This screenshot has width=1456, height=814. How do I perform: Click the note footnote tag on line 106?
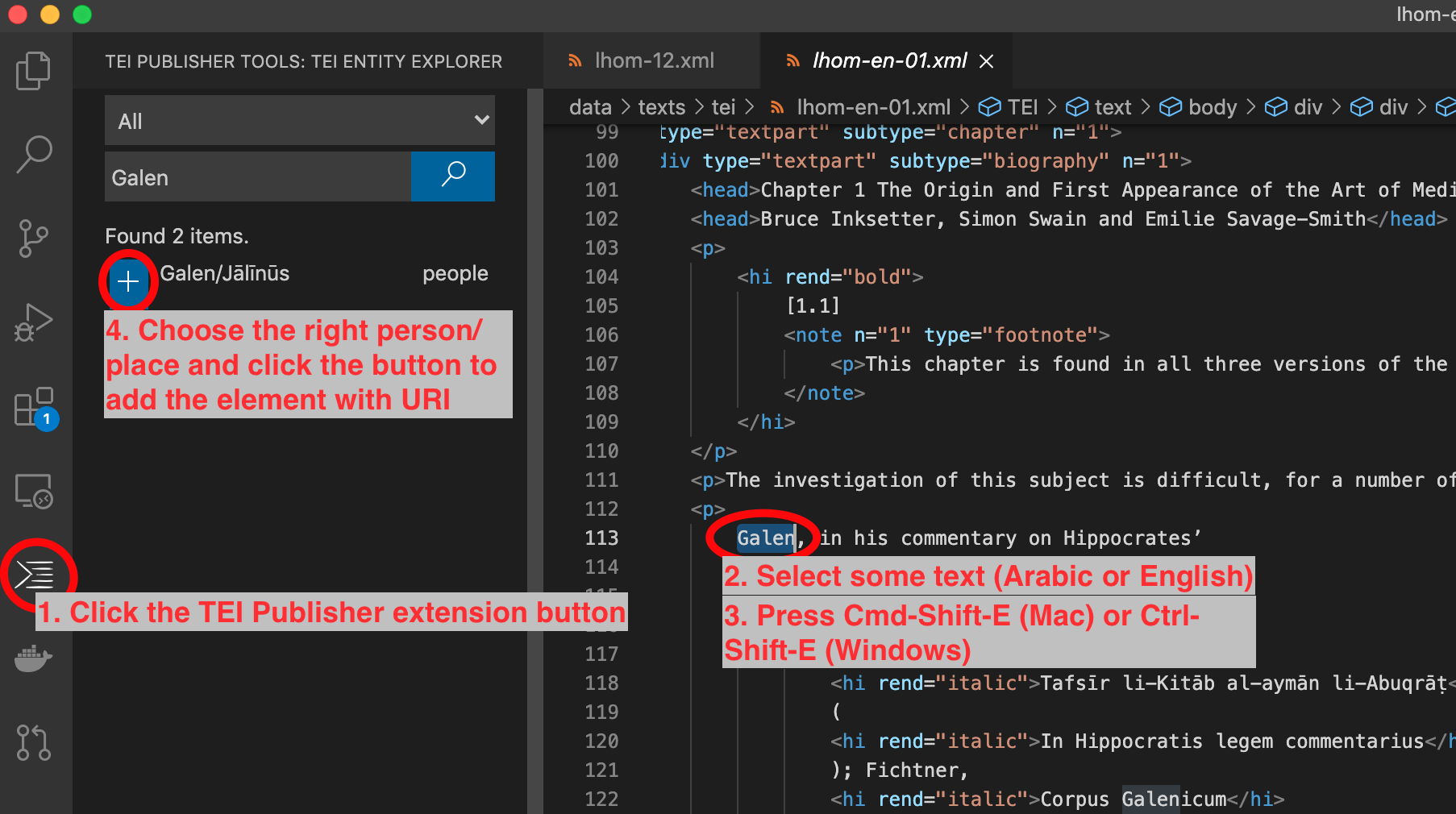coord(946,334)
